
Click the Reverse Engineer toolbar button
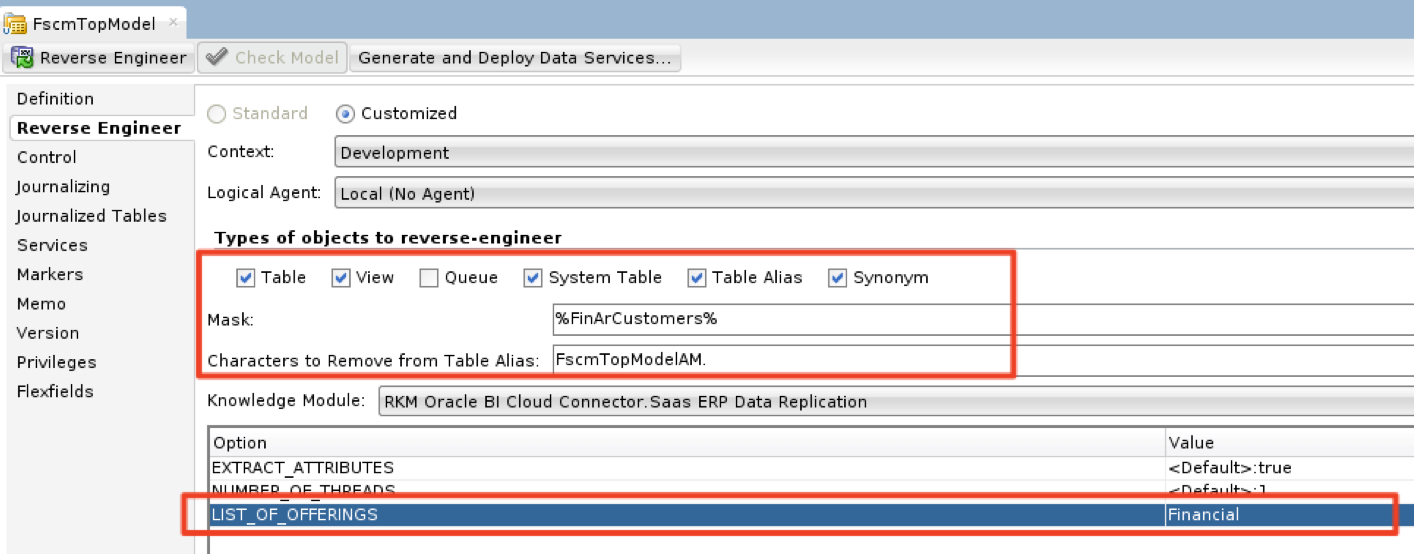click(x=99, y=58)
